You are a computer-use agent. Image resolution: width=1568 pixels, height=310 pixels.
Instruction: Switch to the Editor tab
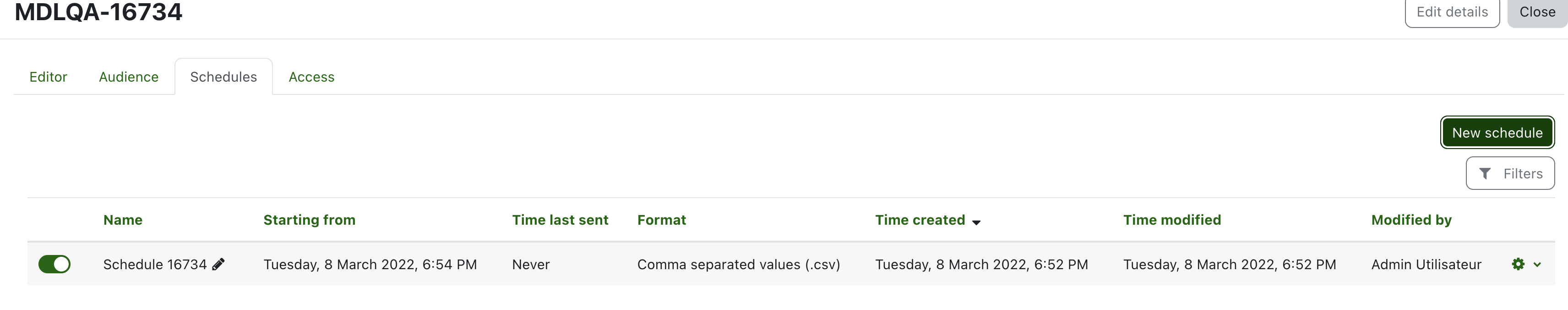tap(48, 77)
